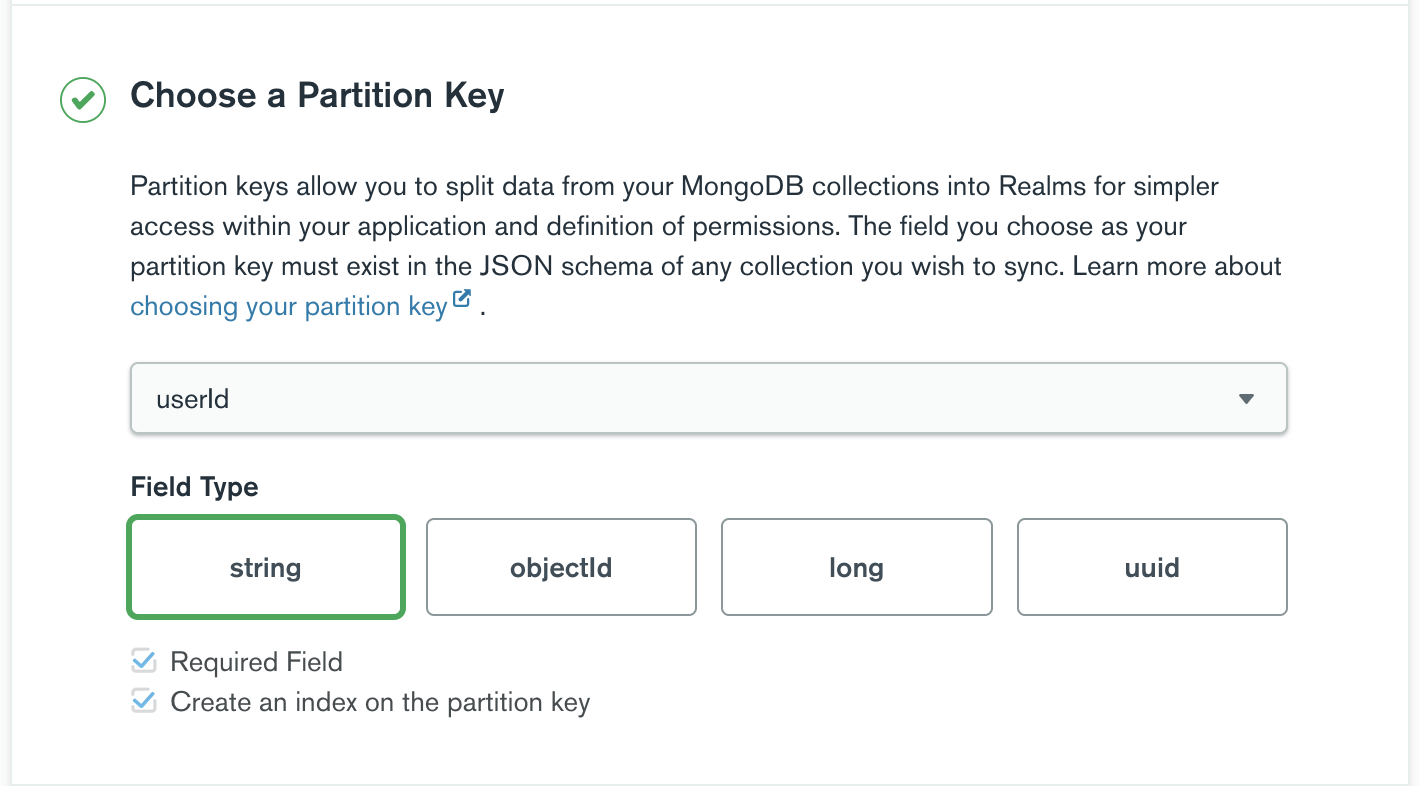Click the dropdown caret arrow icon
The width and height of the screenshot is (1420, 786).
coord(1246,399)
